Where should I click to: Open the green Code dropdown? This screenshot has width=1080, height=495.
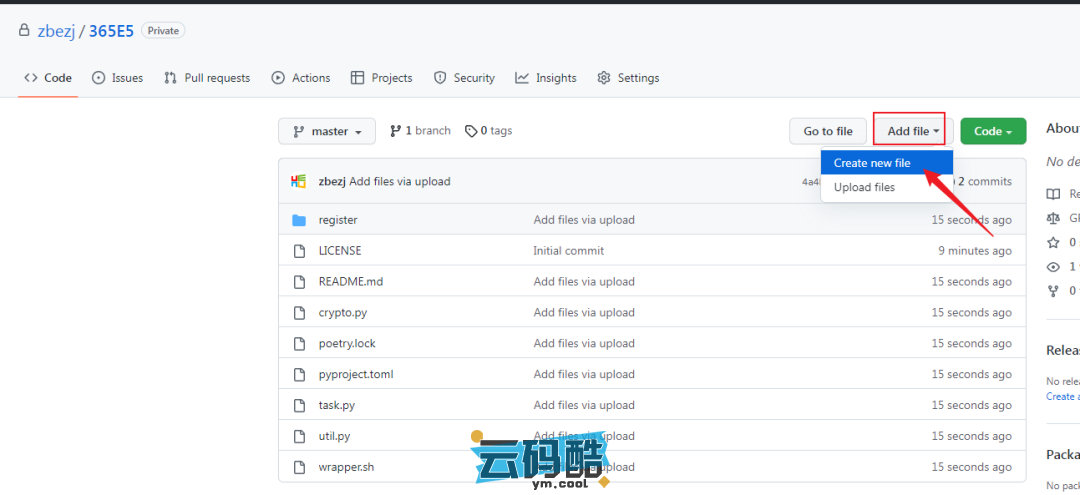992,131
